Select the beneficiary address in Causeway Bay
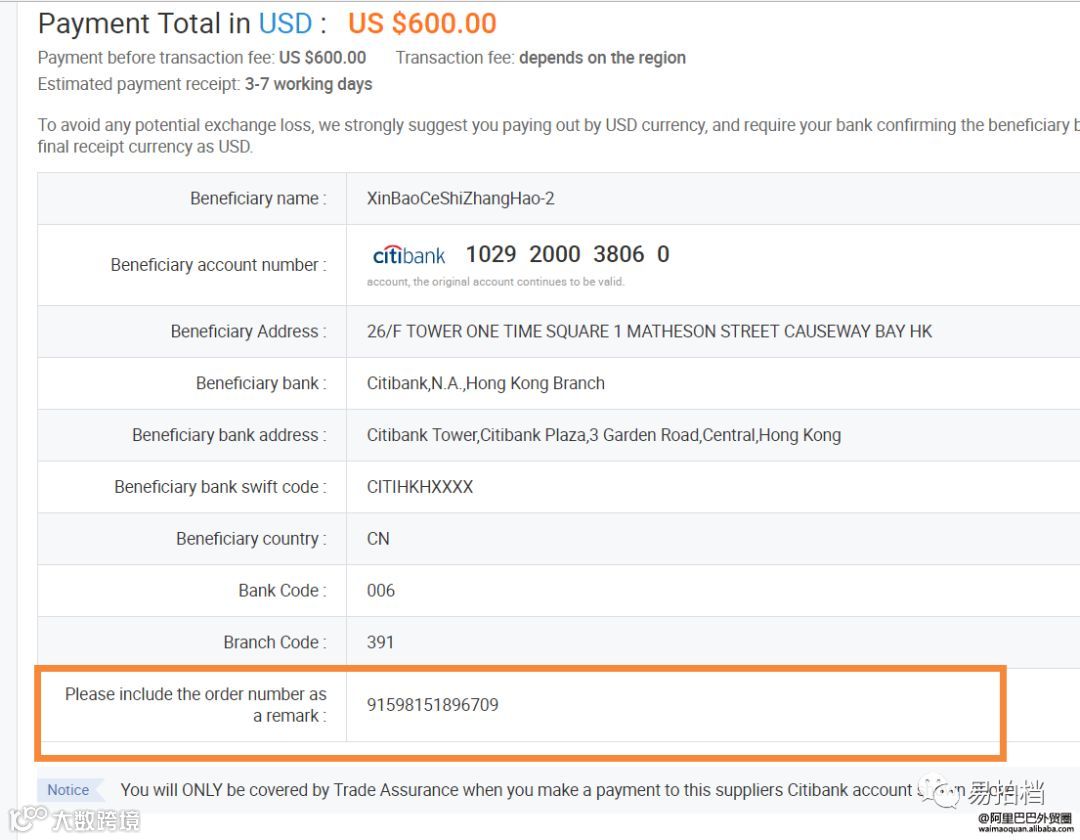 [649, 331]
